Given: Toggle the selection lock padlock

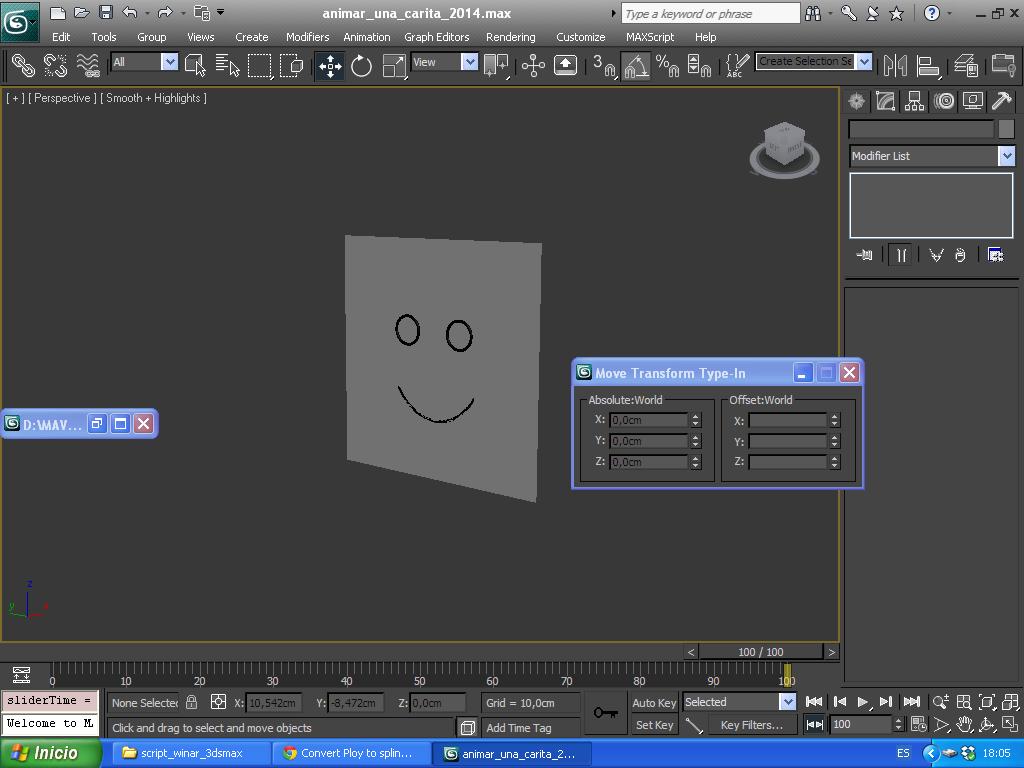Looking at the screenshot, I should (192, 702).
